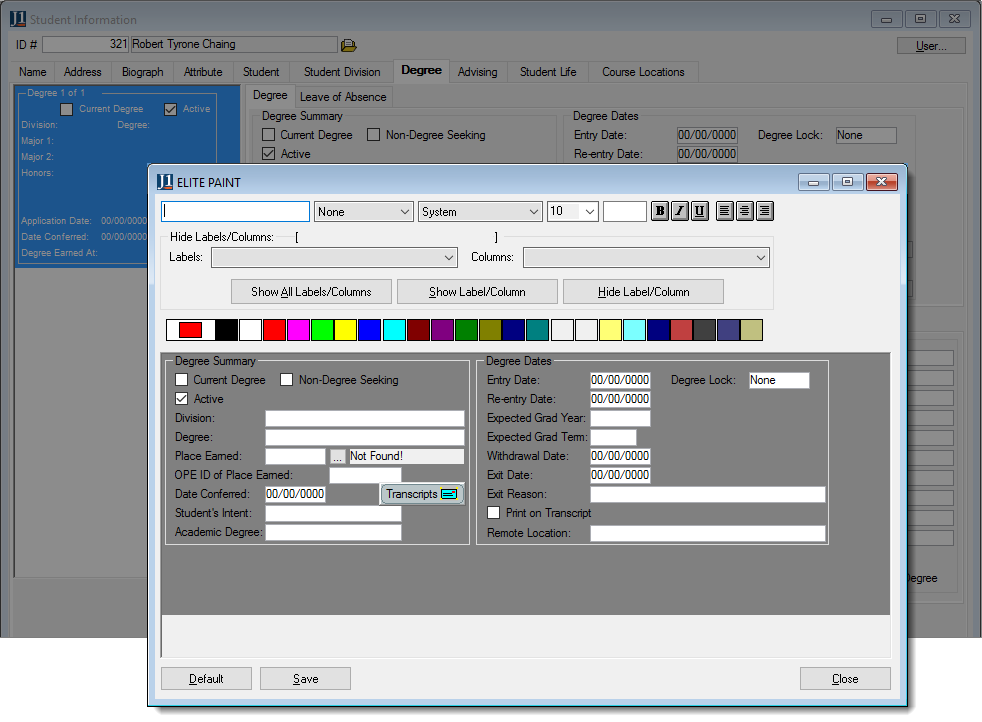Open the font style dropdown showing None
The width and height of the screenshot is (982, 722).
(x=363, y=211)
